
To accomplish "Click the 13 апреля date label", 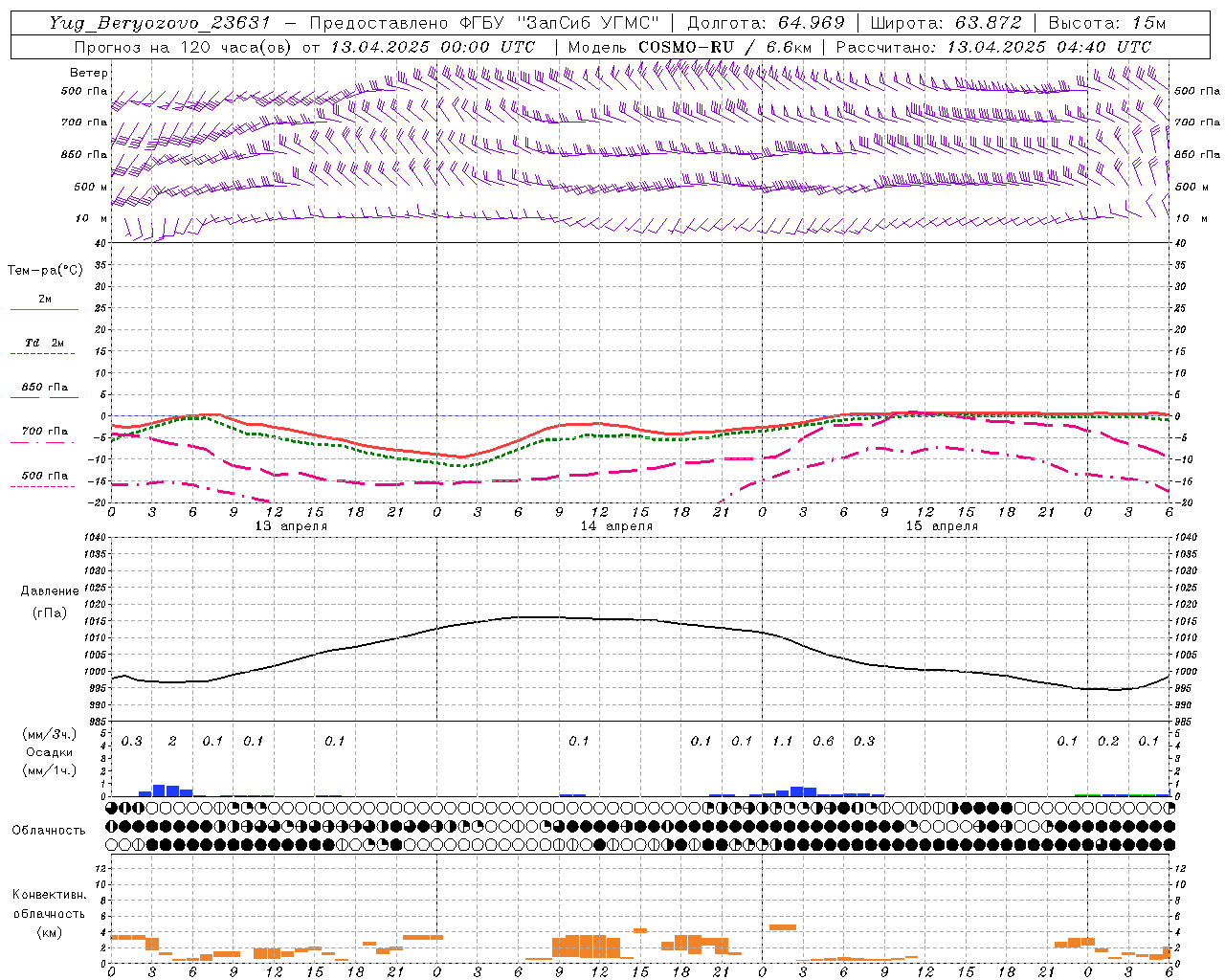I will pyautogui.click(x=291, y=526).
